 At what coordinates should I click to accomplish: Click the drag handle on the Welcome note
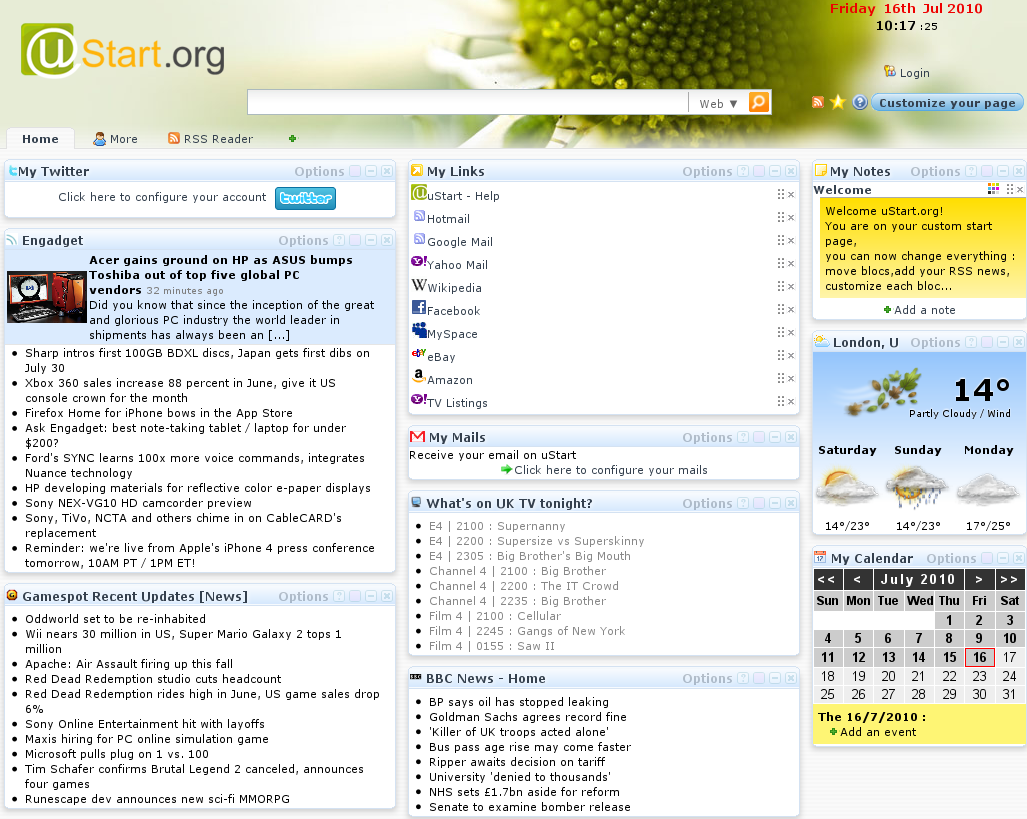point(1009,189)
